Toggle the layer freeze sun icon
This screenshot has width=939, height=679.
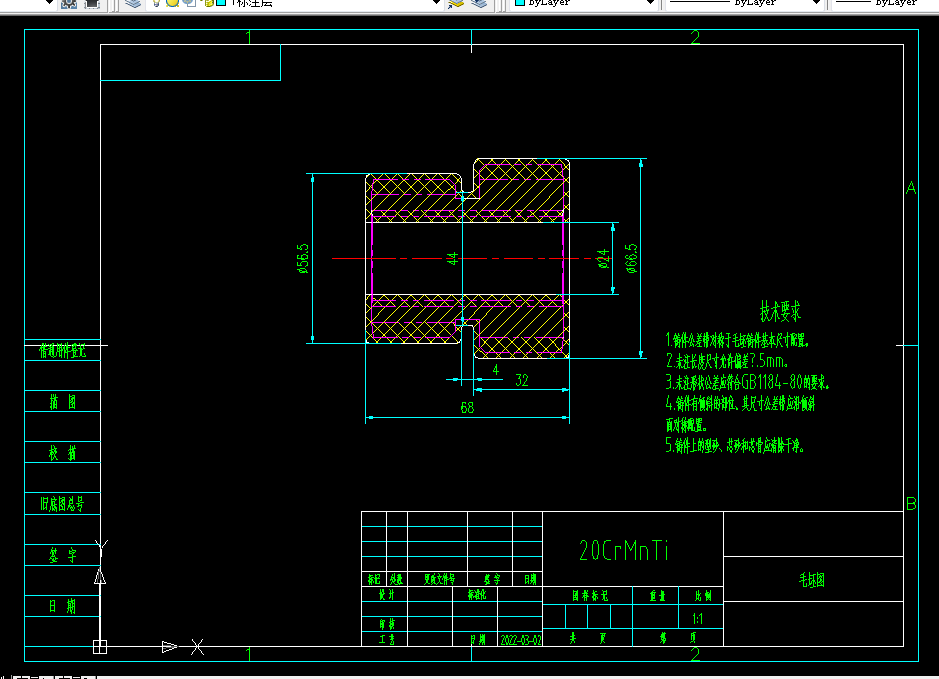tap(172, 2)
